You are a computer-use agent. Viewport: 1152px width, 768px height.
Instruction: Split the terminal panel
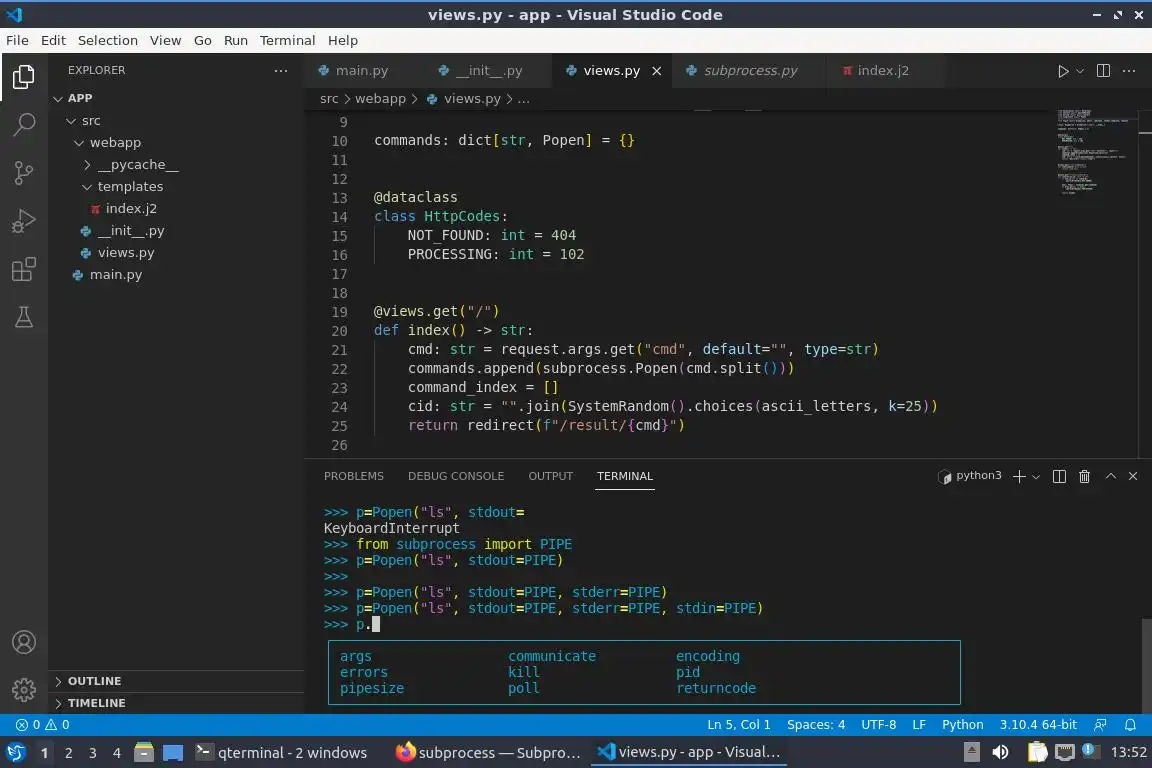coord(1059,477)
